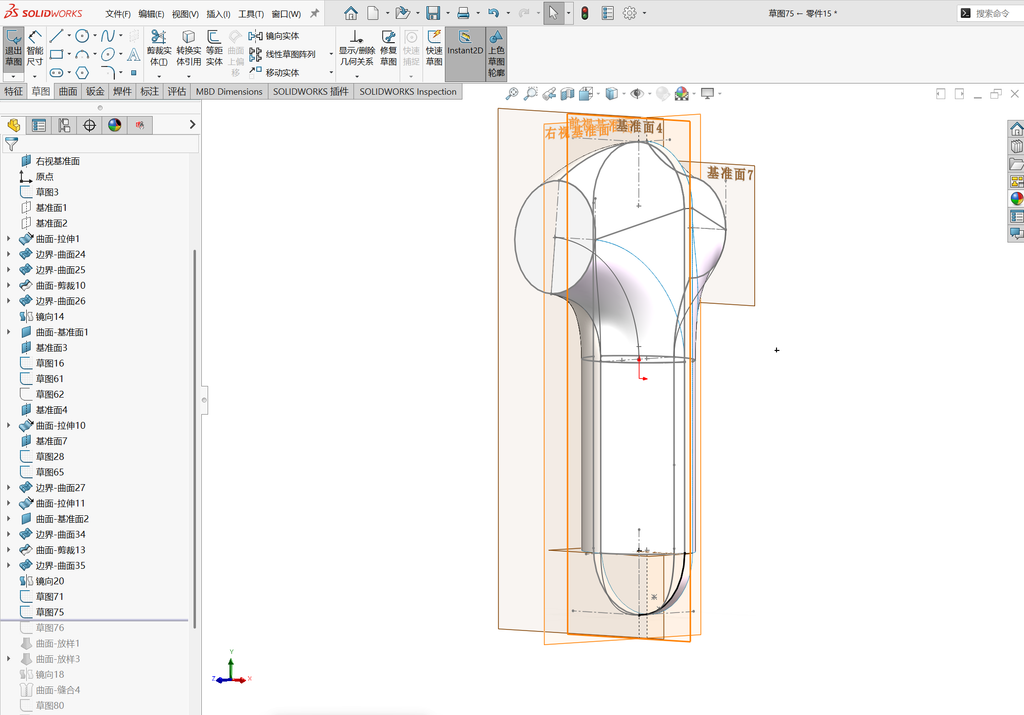Click Convert Entities (转换实体引用) tool
Image resolution: width=1024 pixels, height=715 pixels.
point(188,48)
